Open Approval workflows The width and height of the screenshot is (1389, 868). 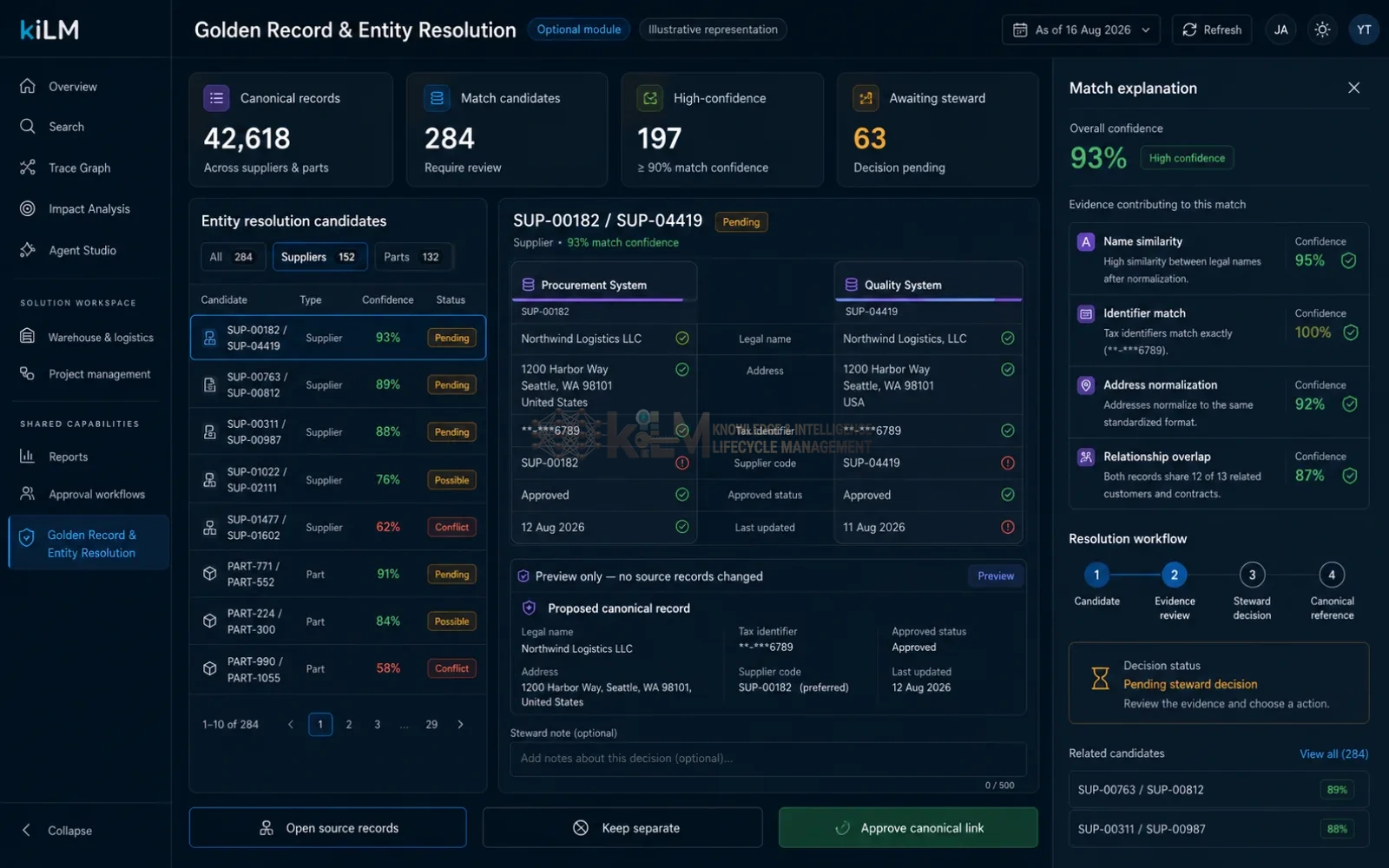[x=96, y=494]
